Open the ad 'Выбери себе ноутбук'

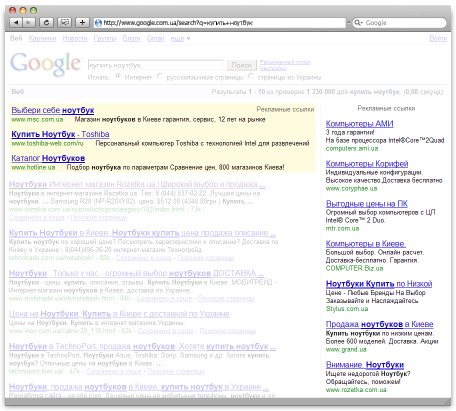click(x=53, y=110)
